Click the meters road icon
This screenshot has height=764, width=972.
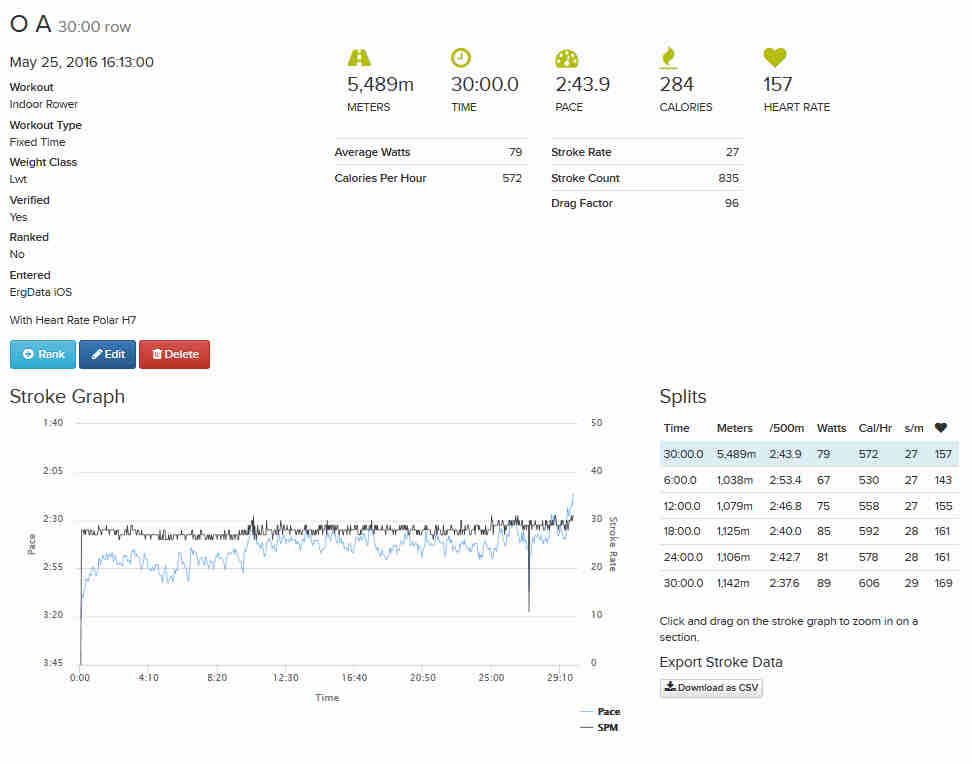(x=359, y=58)
